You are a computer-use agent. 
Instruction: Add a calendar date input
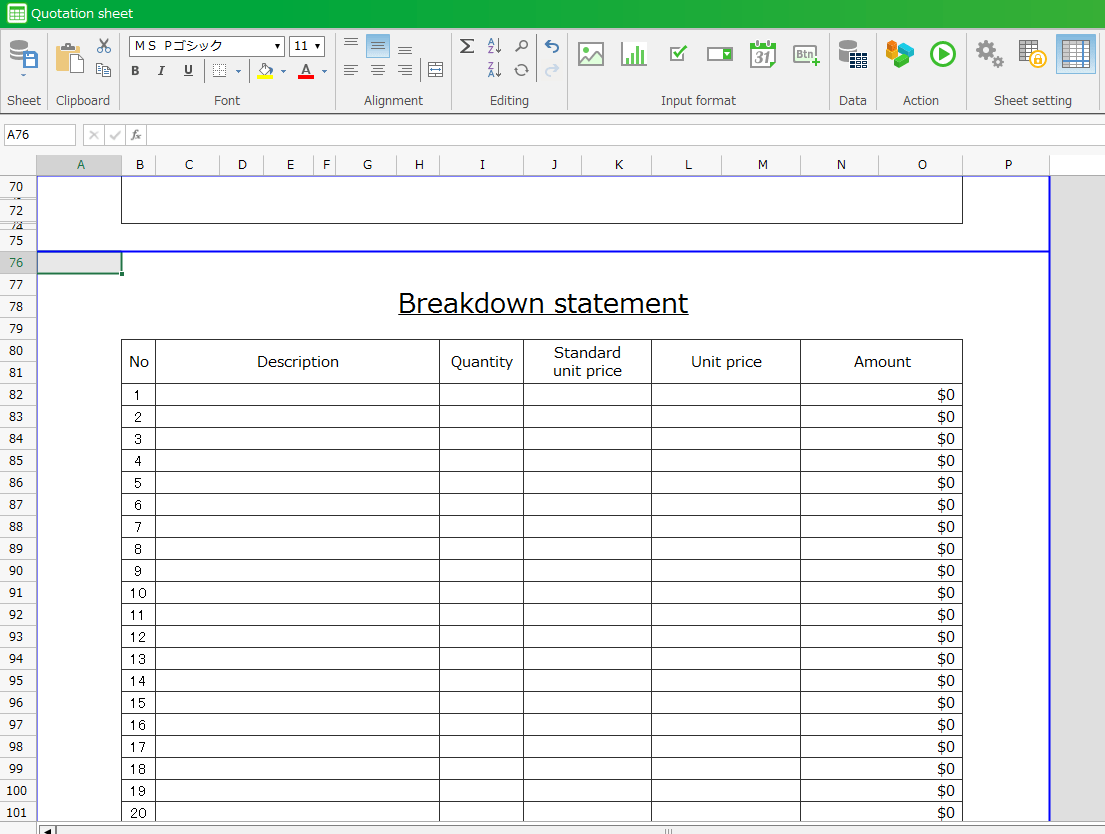tap(763, 55)
